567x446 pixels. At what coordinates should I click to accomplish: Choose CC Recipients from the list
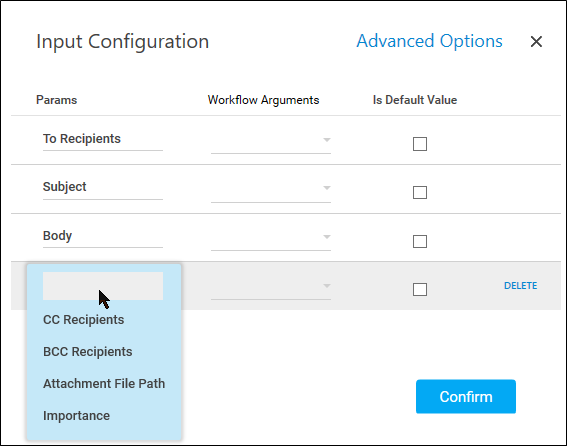(84, 320)
